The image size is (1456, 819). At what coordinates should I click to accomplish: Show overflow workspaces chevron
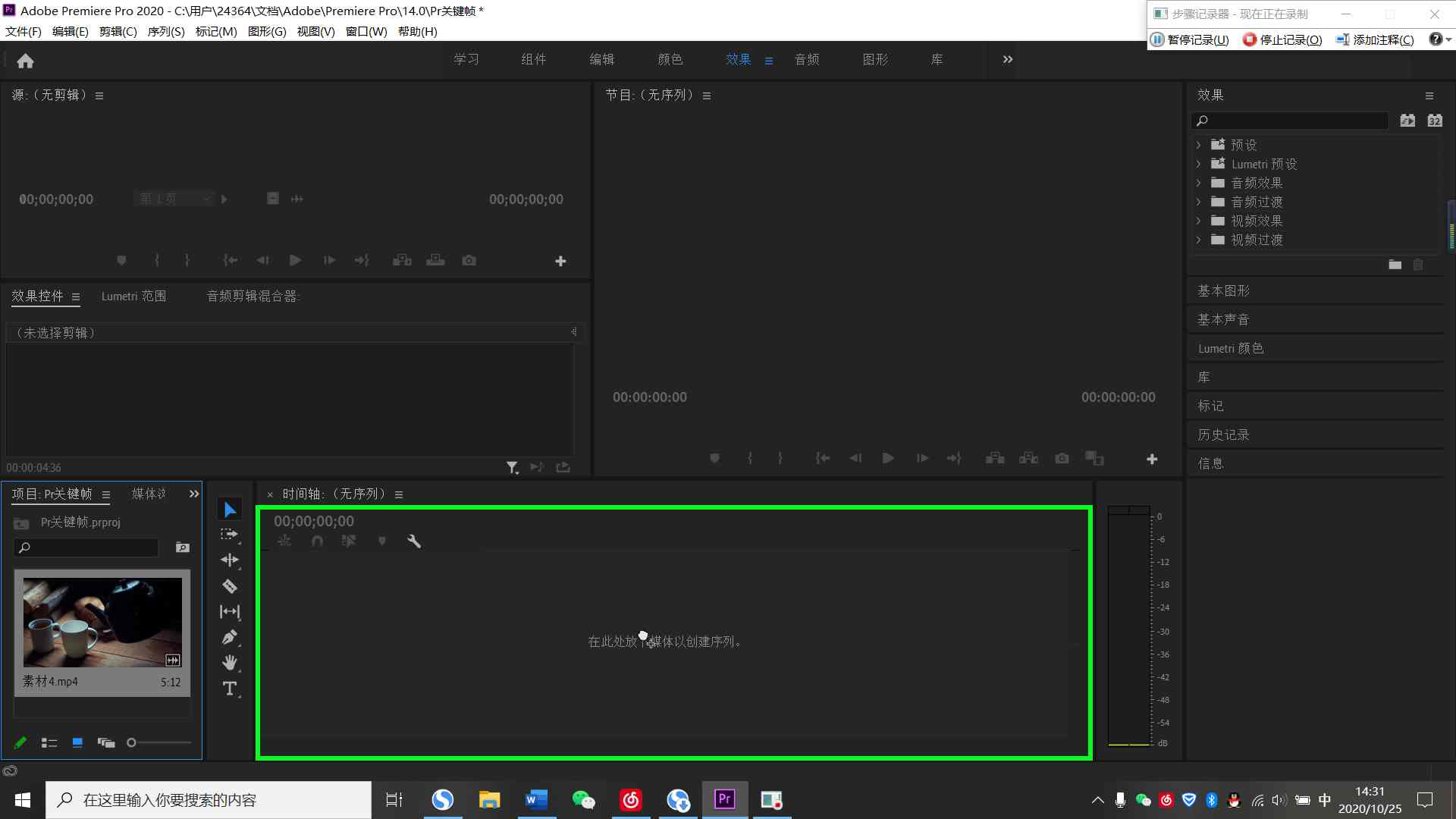pos(1008,59)
